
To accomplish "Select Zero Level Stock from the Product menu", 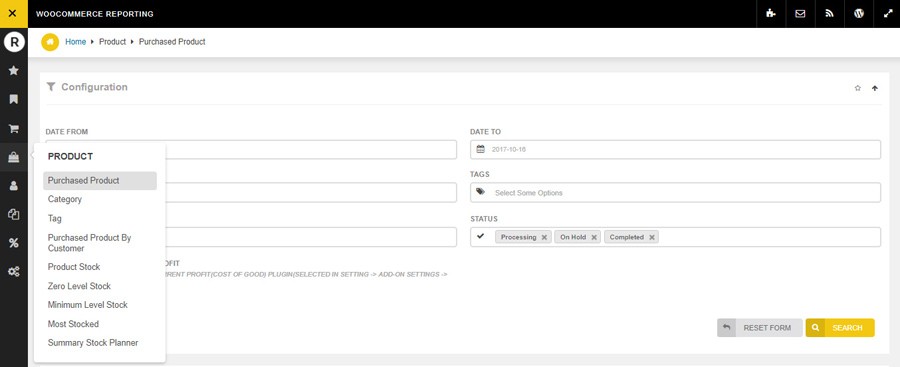I will tap(79, 286).
